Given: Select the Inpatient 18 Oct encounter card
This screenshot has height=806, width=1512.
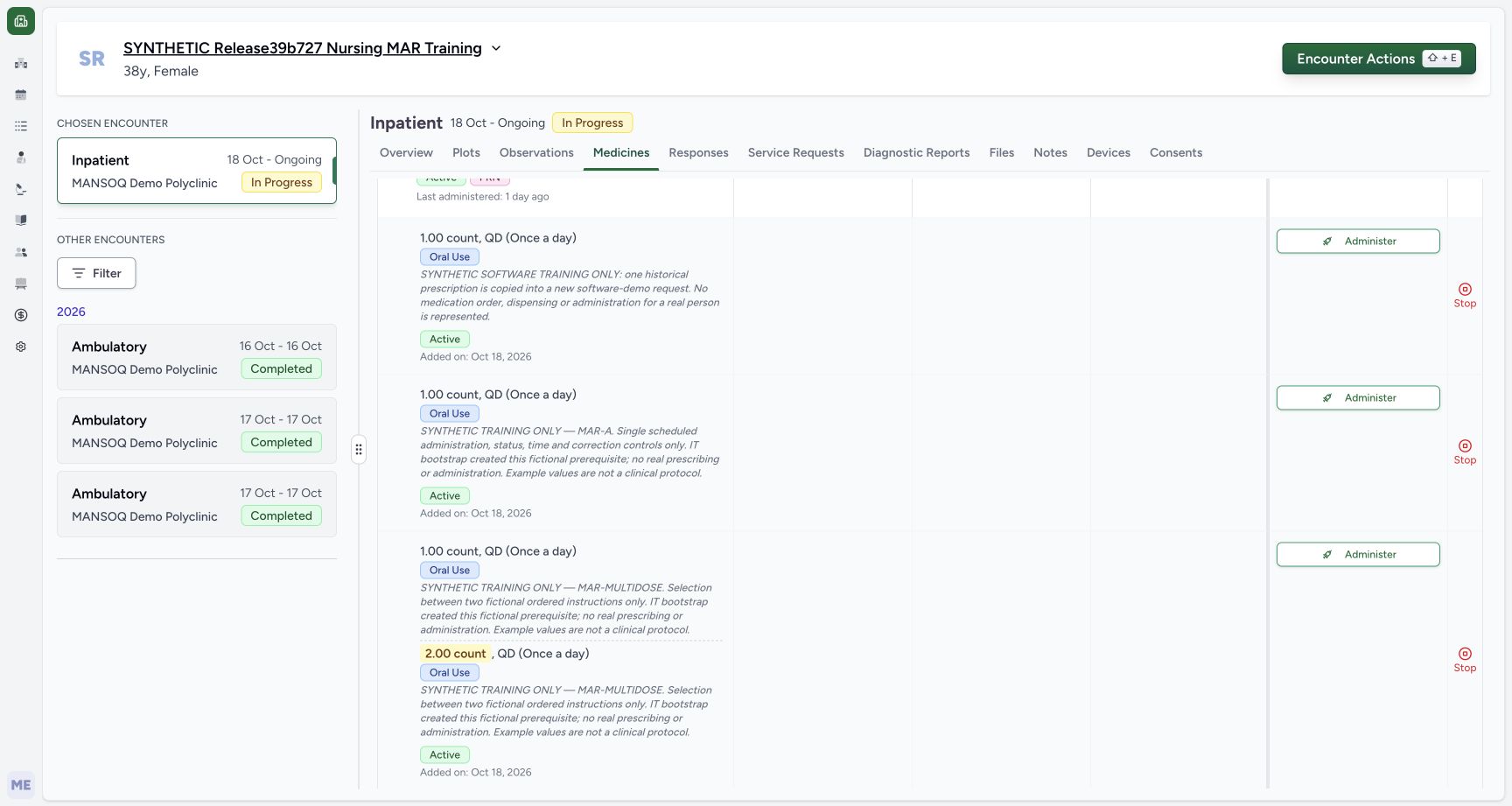Looking at the screenshot, I should pos(197,171).
